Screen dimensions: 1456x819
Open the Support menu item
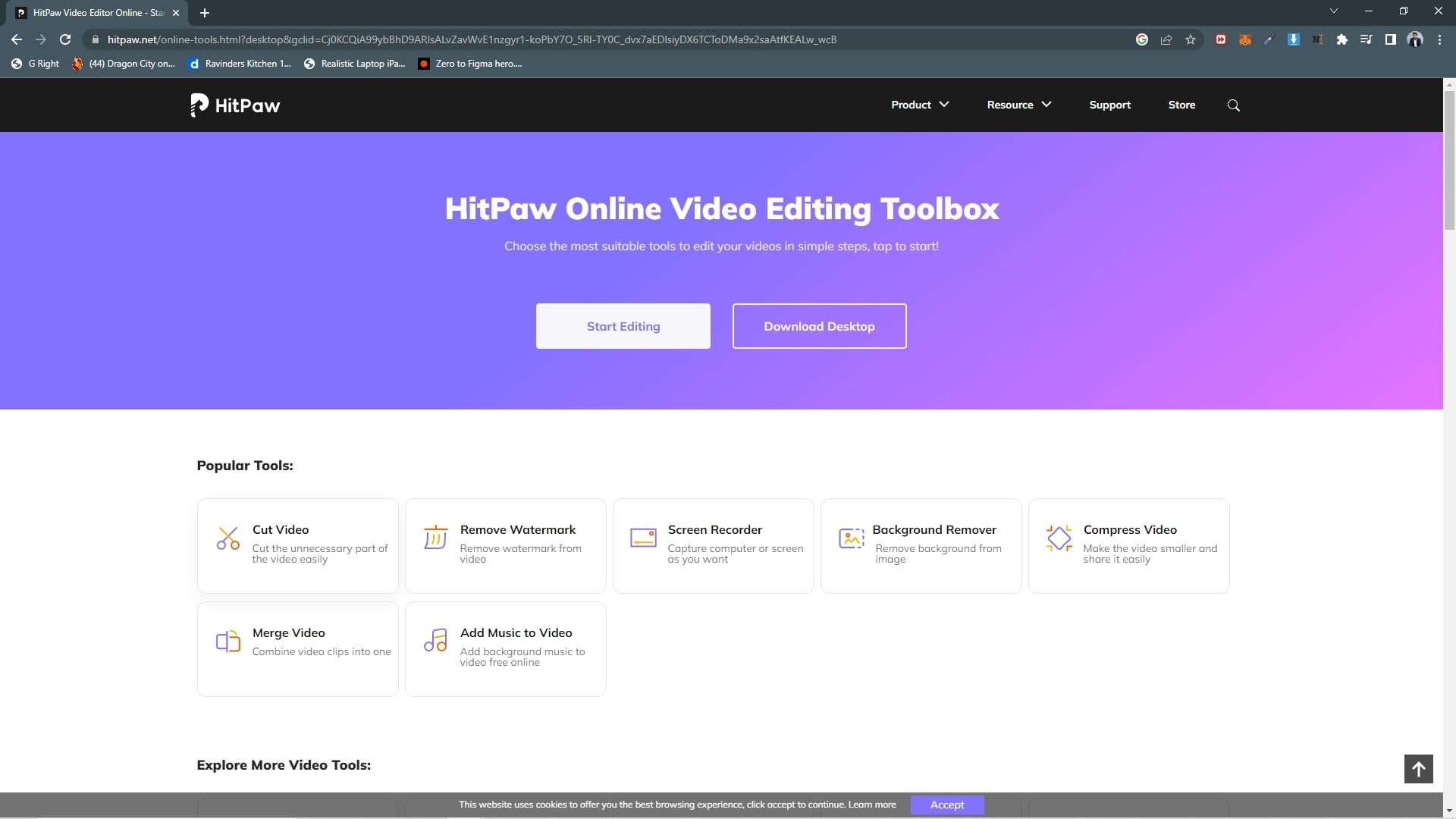pyautogui.click(x=1109, y=105)
